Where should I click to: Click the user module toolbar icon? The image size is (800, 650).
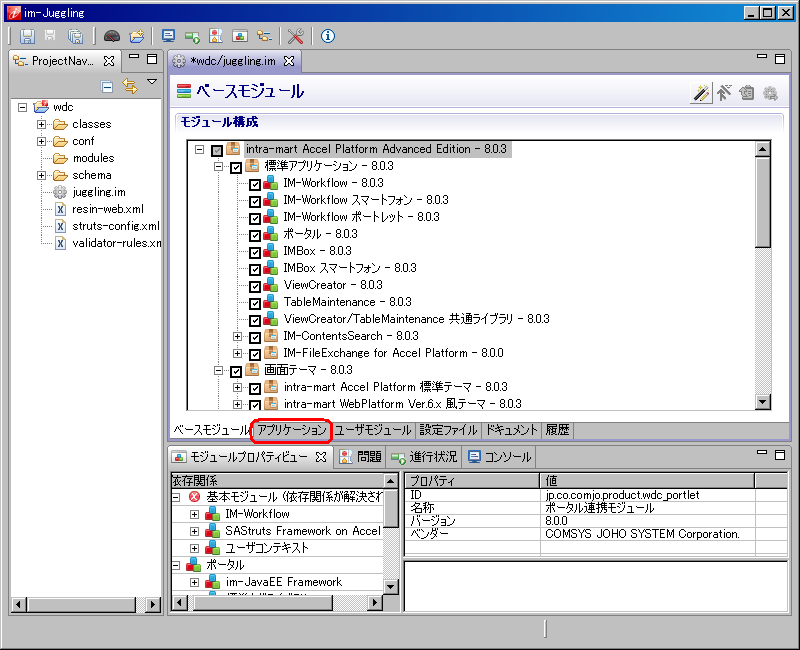pyautogui.click(x=216, y=36)
